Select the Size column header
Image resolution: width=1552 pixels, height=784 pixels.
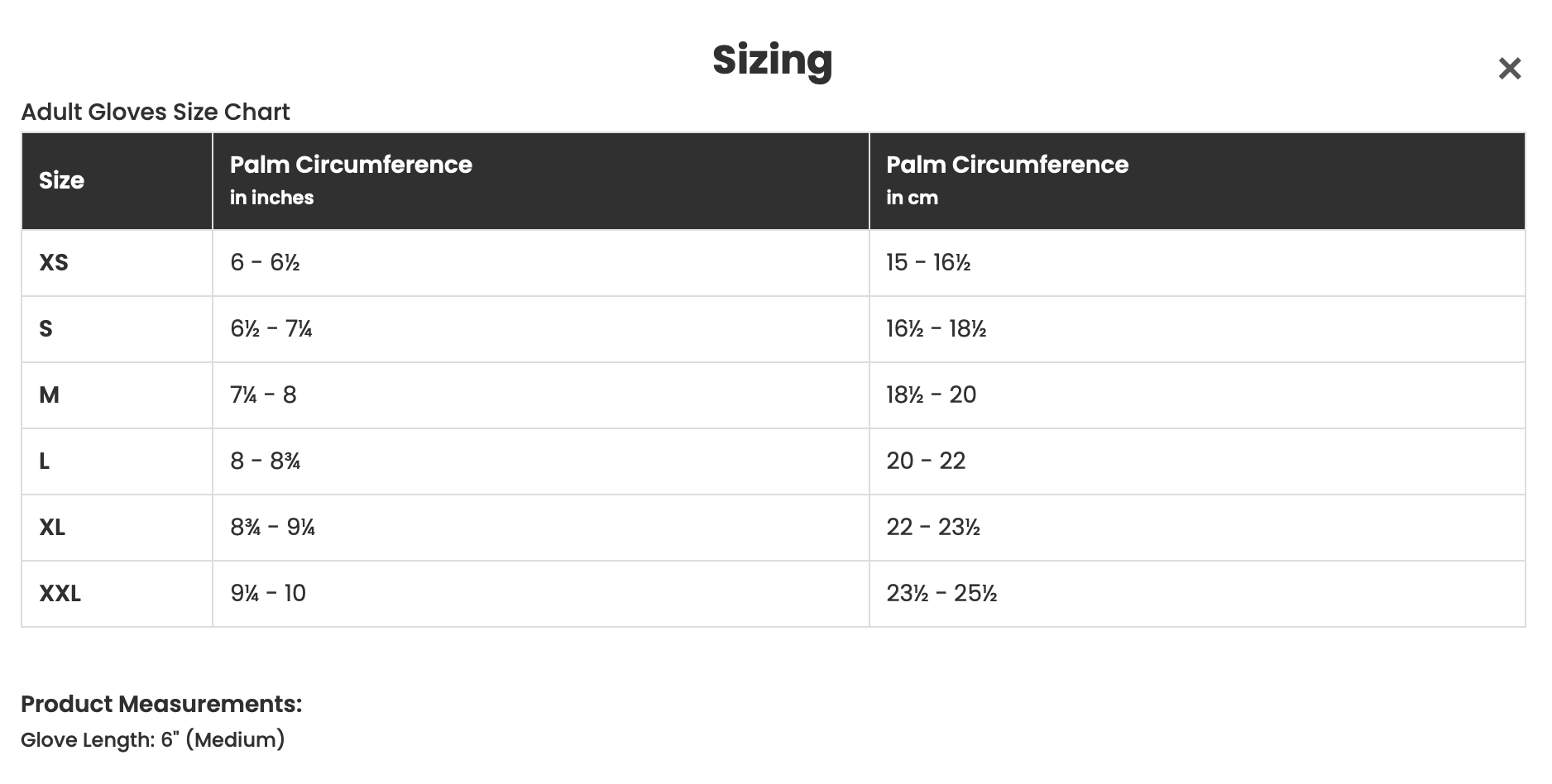tap(62, 180)
